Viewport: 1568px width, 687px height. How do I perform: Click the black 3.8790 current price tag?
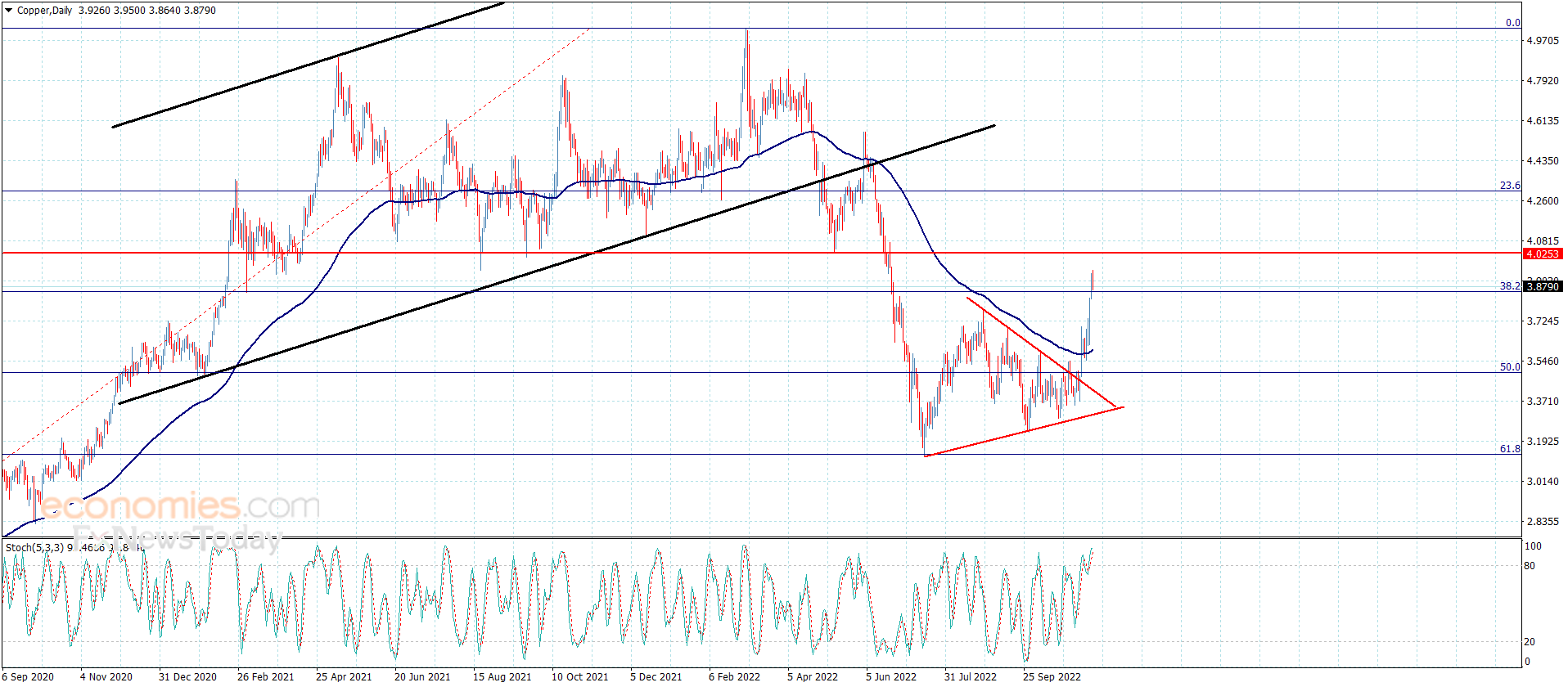(x=1543, y=286)
